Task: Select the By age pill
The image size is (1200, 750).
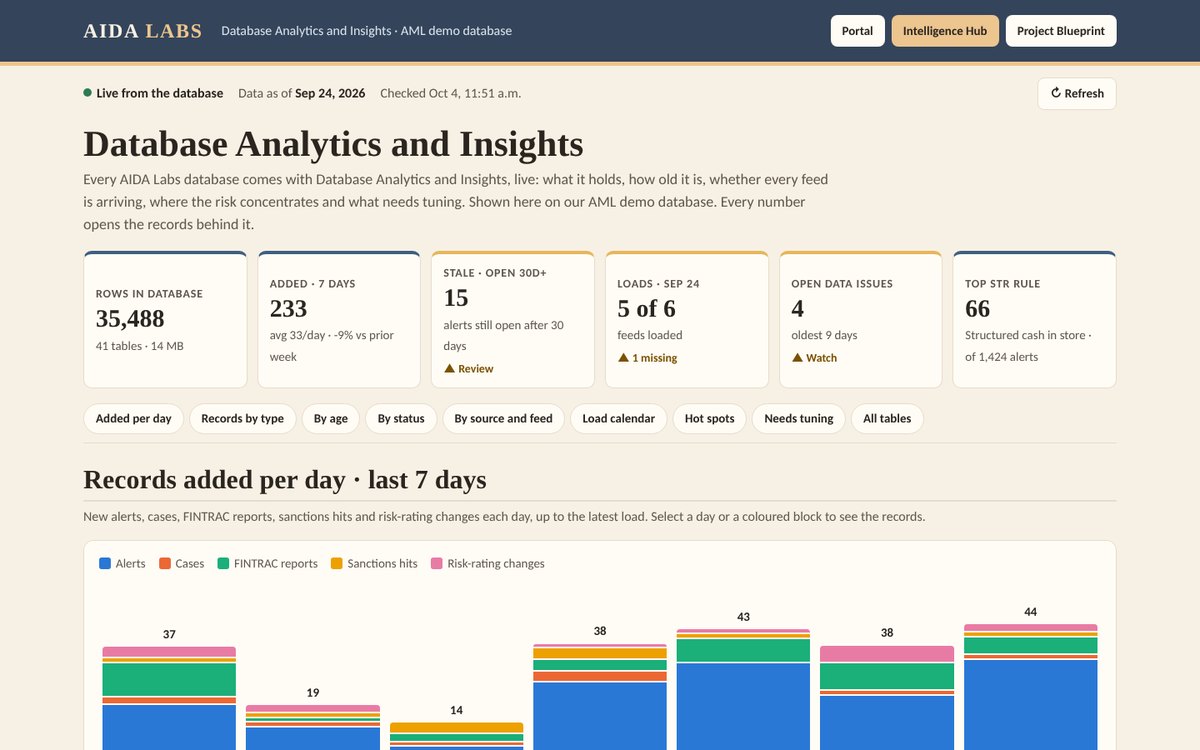Action: point(331,419)
